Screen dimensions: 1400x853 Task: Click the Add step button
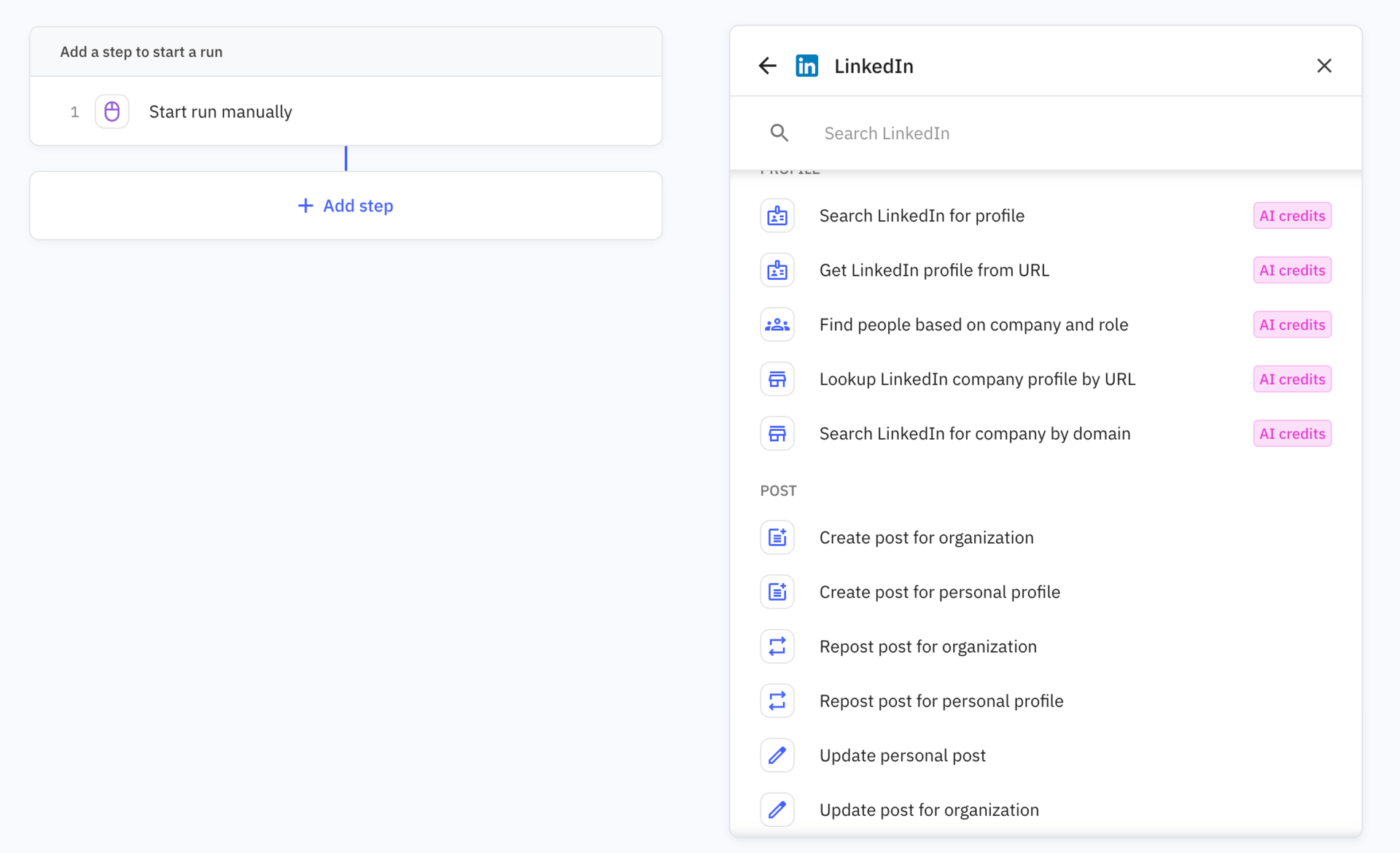346,206
